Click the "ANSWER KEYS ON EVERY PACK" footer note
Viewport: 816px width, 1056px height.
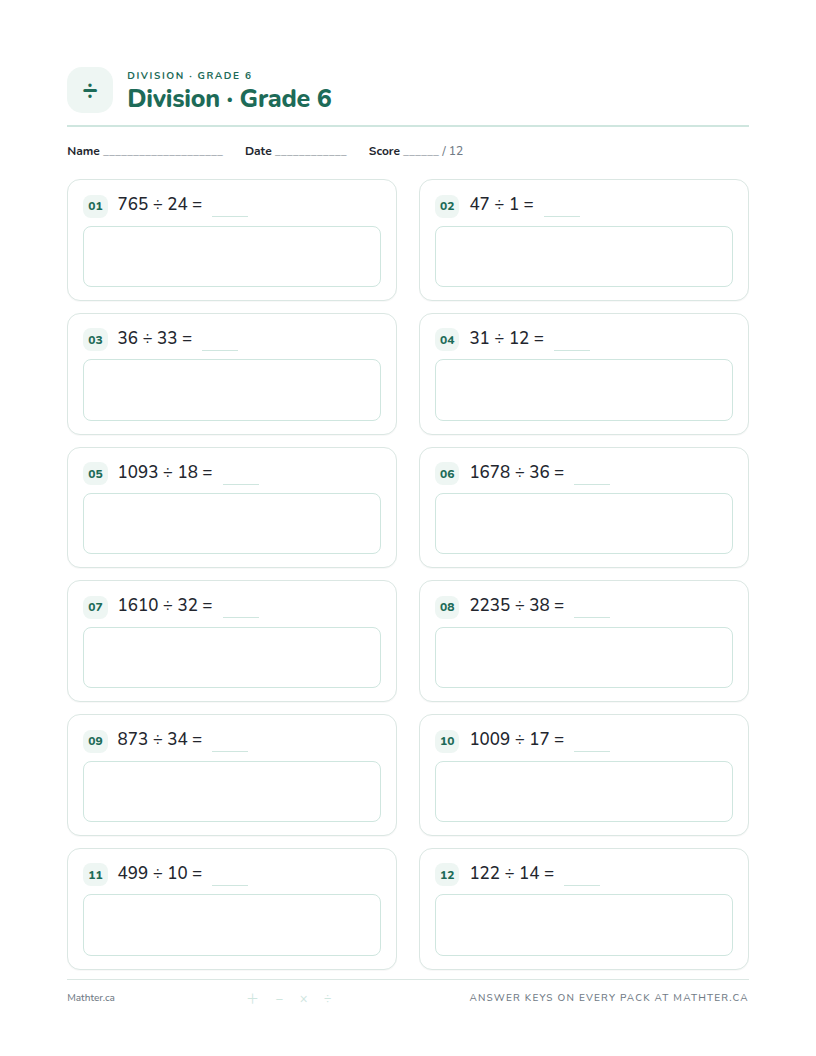tap(609, 998)
